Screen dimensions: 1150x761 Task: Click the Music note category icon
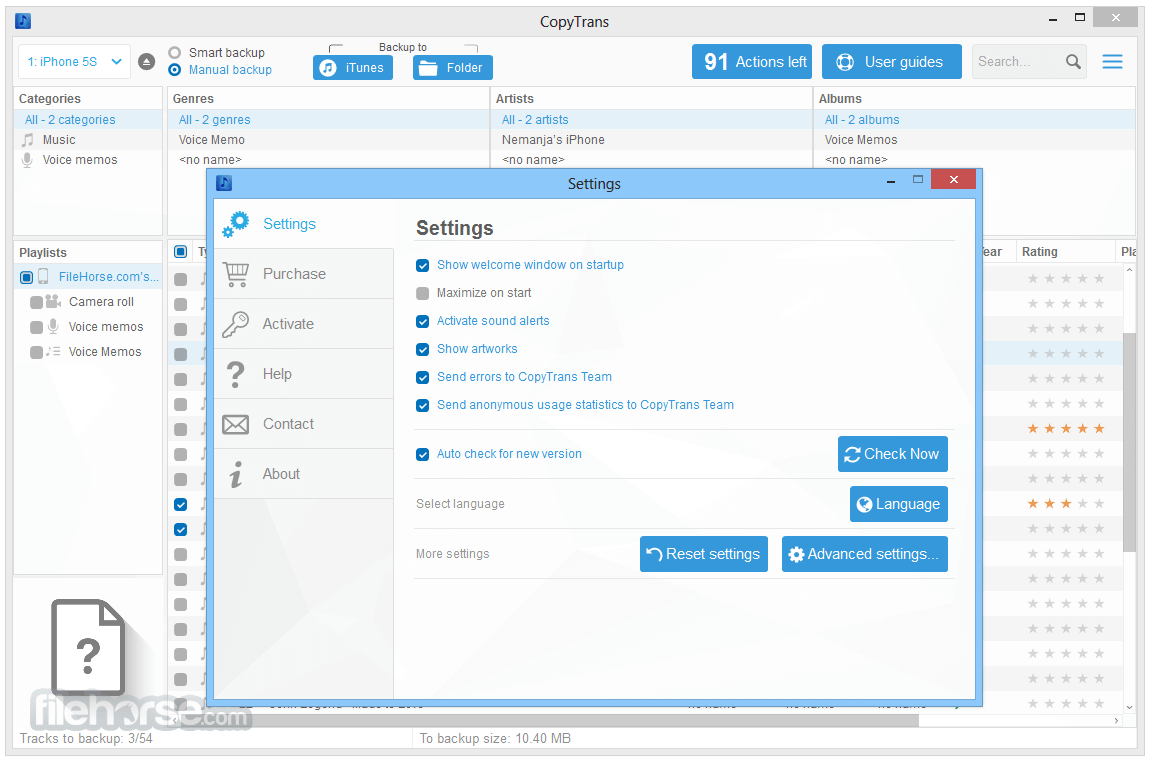tap(28, 139)
